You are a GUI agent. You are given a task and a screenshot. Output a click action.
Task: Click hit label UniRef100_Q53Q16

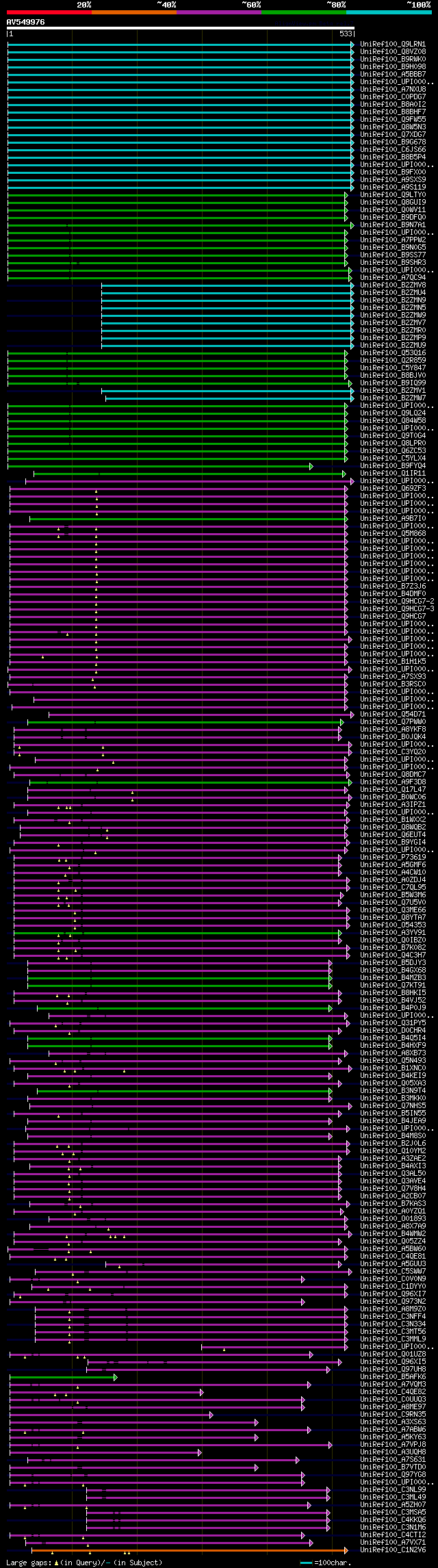tap(393, 353)
